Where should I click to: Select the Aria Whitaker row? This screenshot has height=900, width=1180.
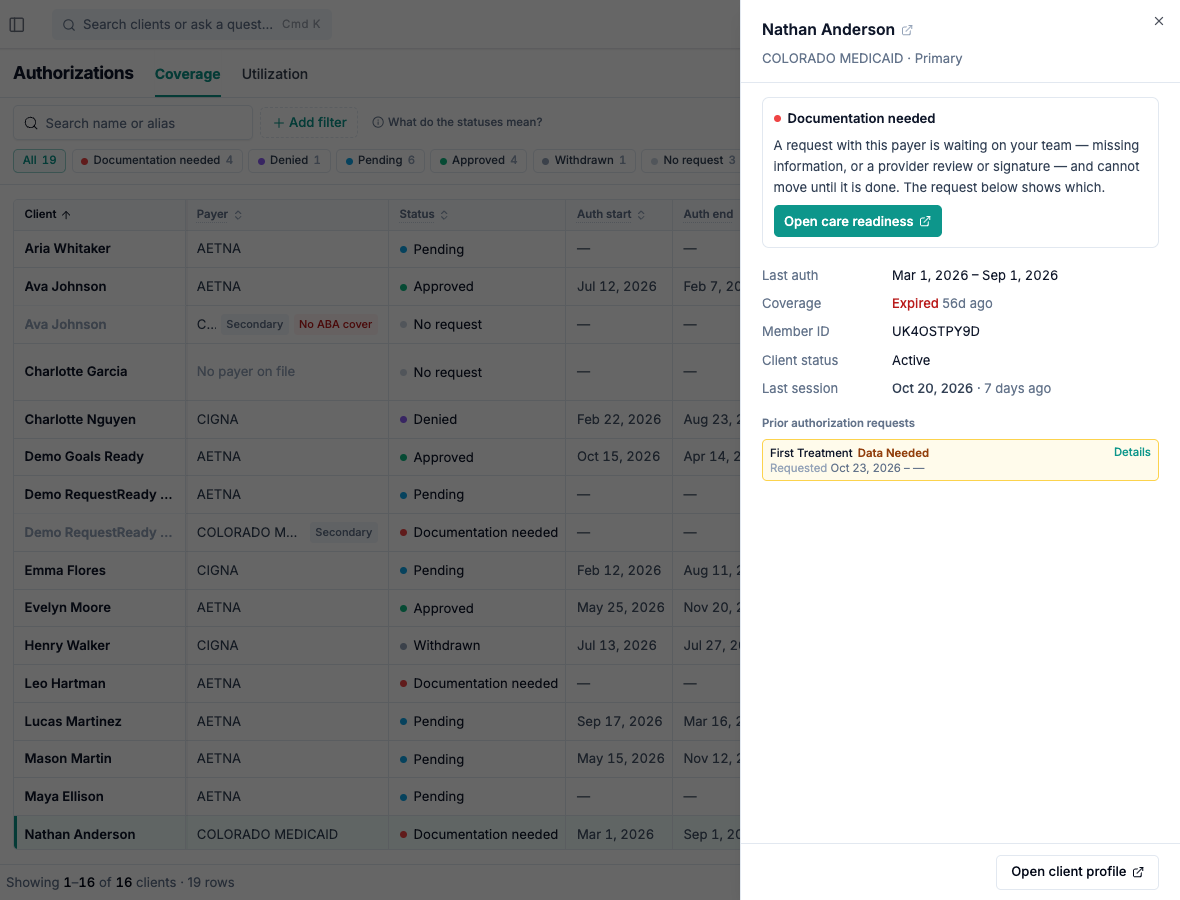pyautogui.click(x=376, y=249)
